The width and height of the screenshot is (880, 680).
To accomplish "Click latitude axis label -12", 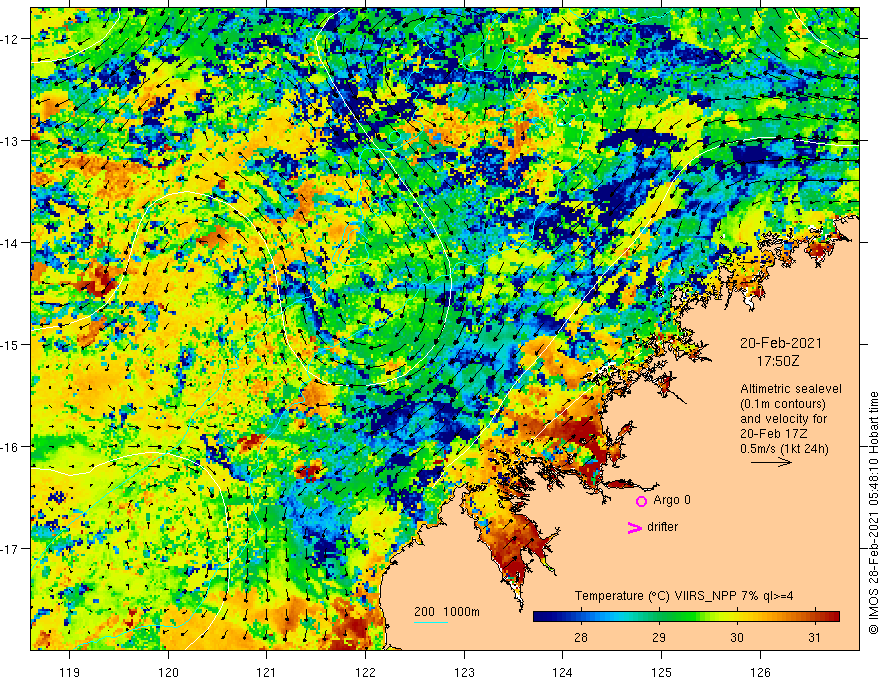I will click(x=10, y=39).
